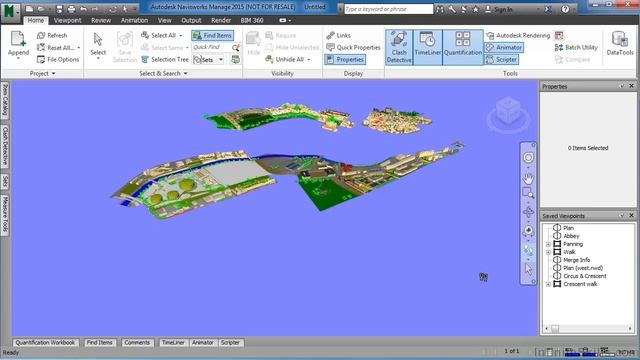
Task: Open the Quantification Workbook bottom tab
Action: pyautogui.click(x=45, y=343)
